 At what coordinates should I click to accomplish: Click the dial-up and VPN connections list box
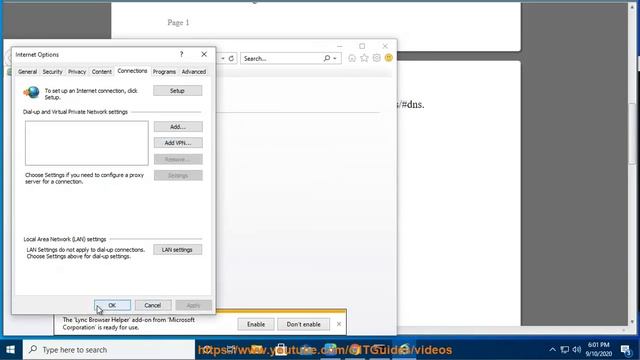87,143
